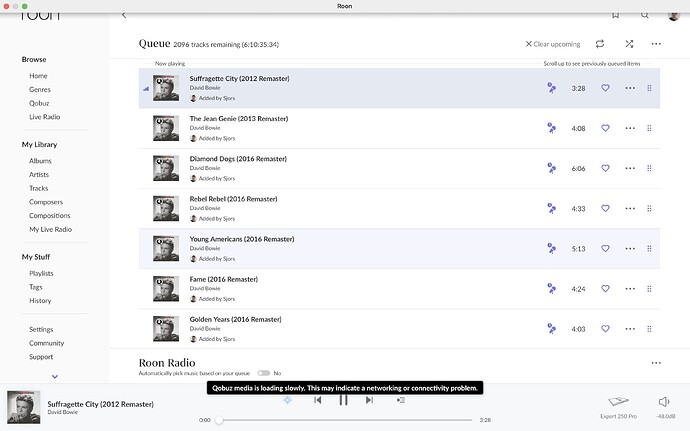Open Tags in sidebar
The width and height of the screenshot is (690, 431).
click(36, 287)
